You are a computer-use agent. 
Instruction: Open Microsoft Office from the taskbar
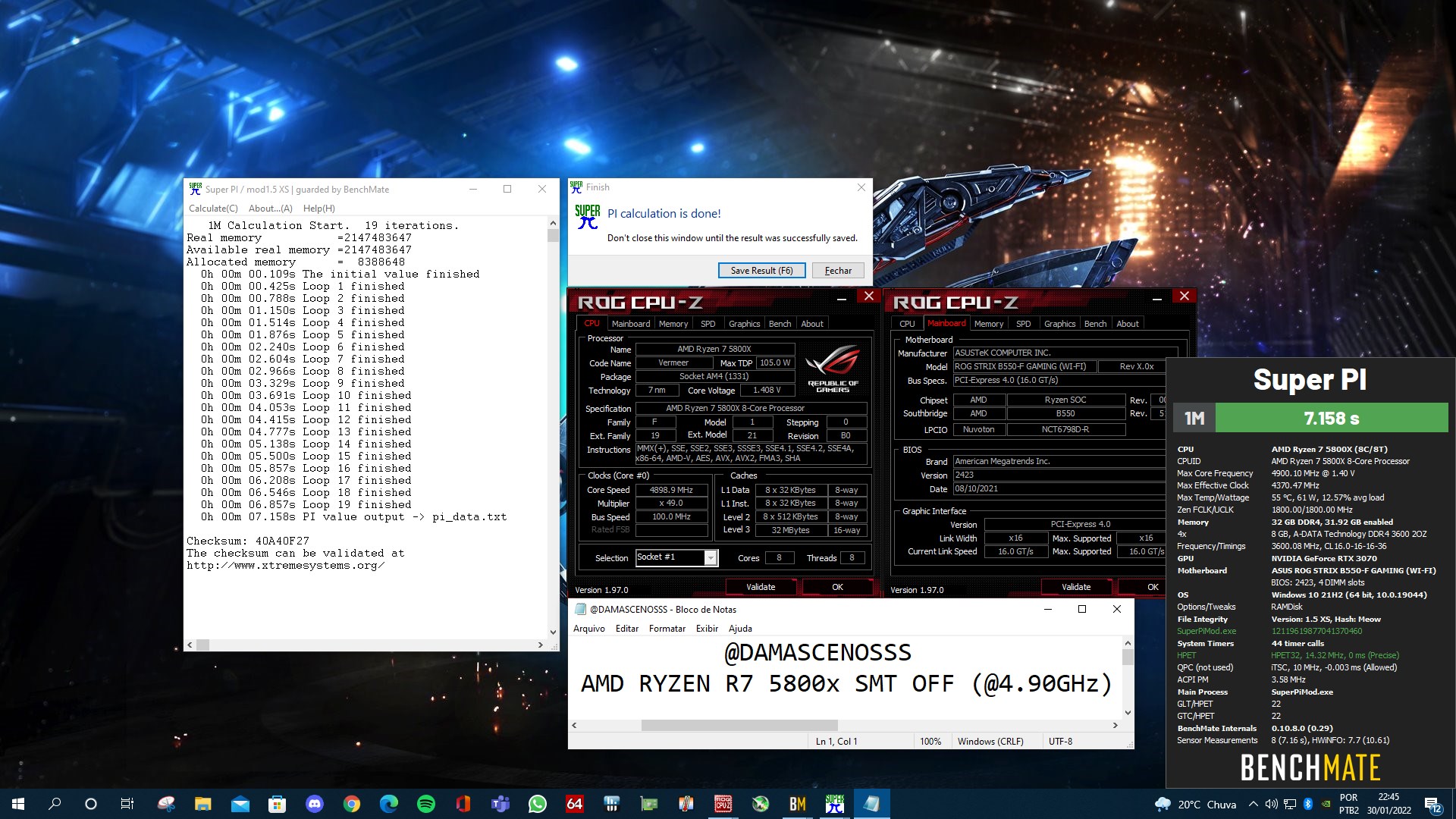point(463,804)
